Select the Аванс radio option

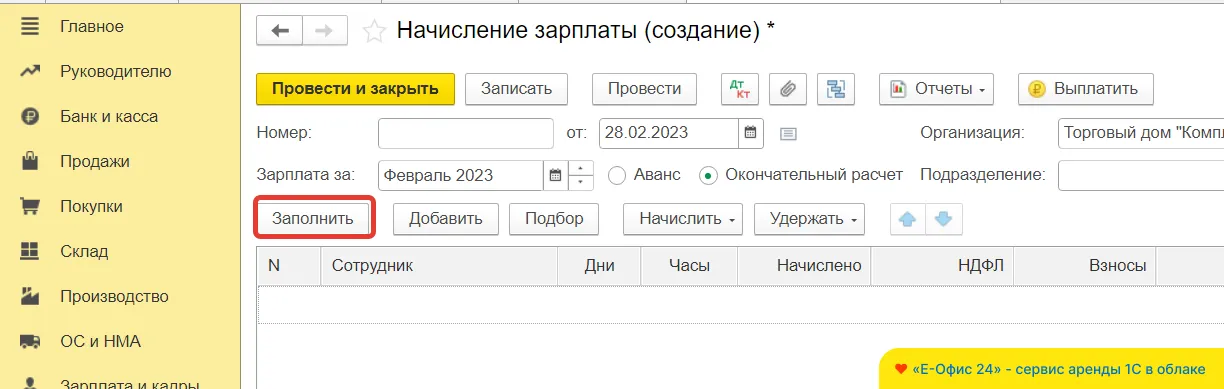(x=617, y=175)
